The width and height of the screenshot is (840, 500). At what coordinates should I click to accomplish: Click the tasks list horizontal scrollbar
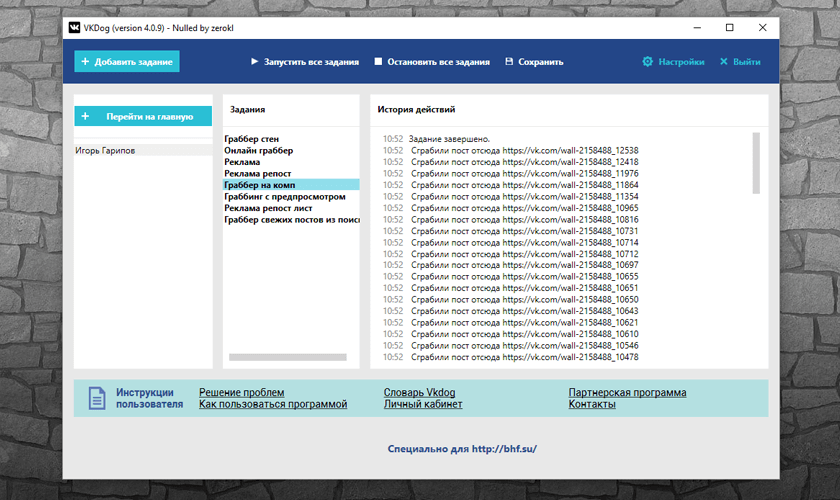[288, 357]
